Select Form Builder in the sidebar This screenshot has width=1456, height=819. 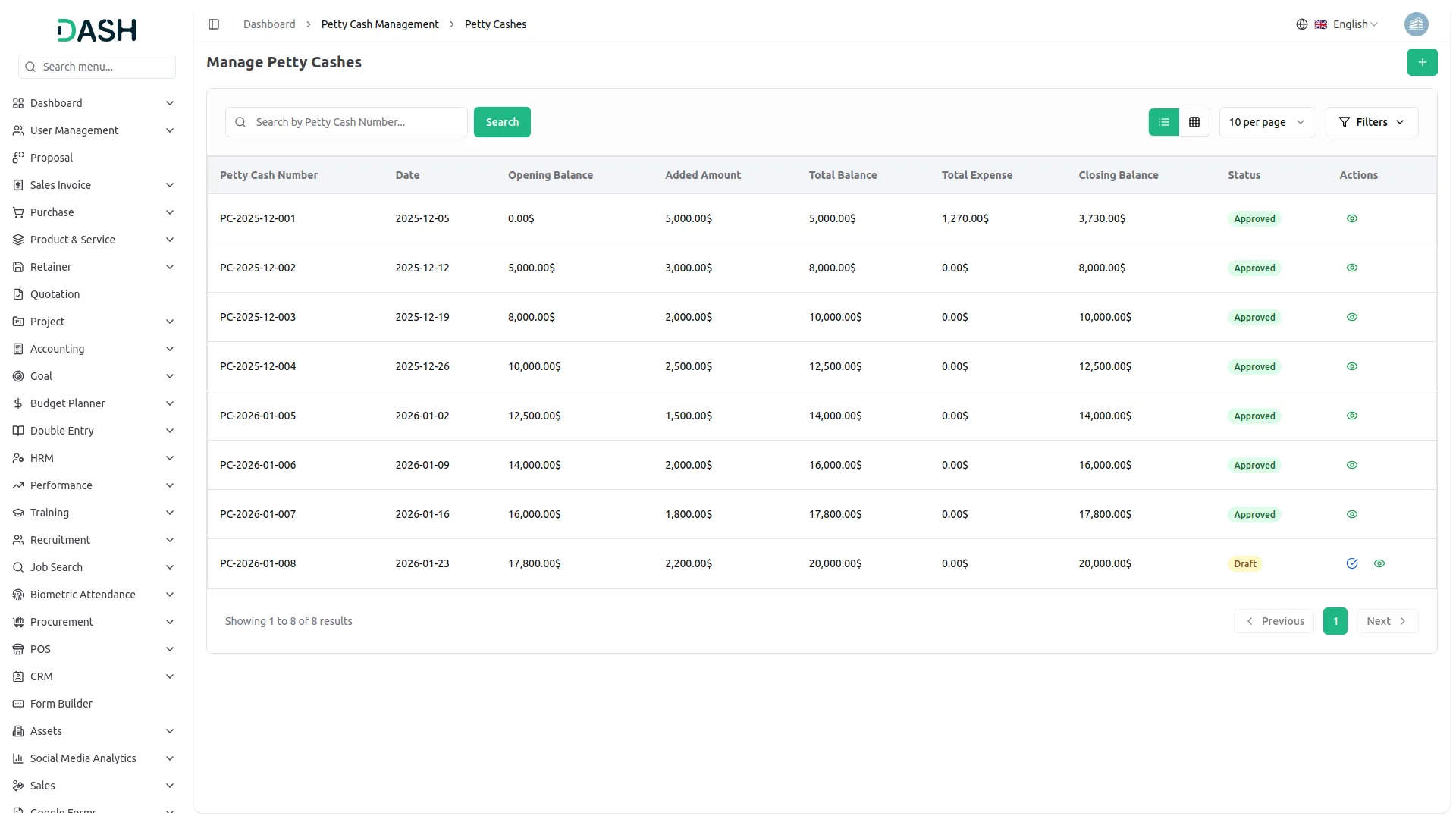pos(61,704)
